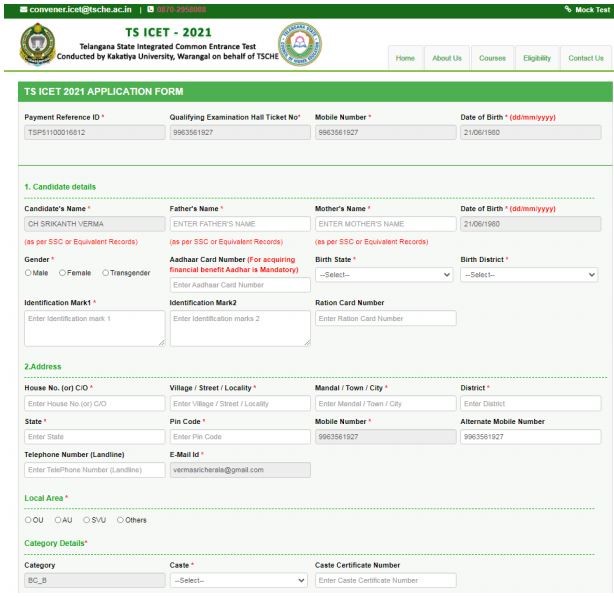The width and height of the screenshot is (614, 598).
Task: Open the About Us tab
Action: [447, 58]
